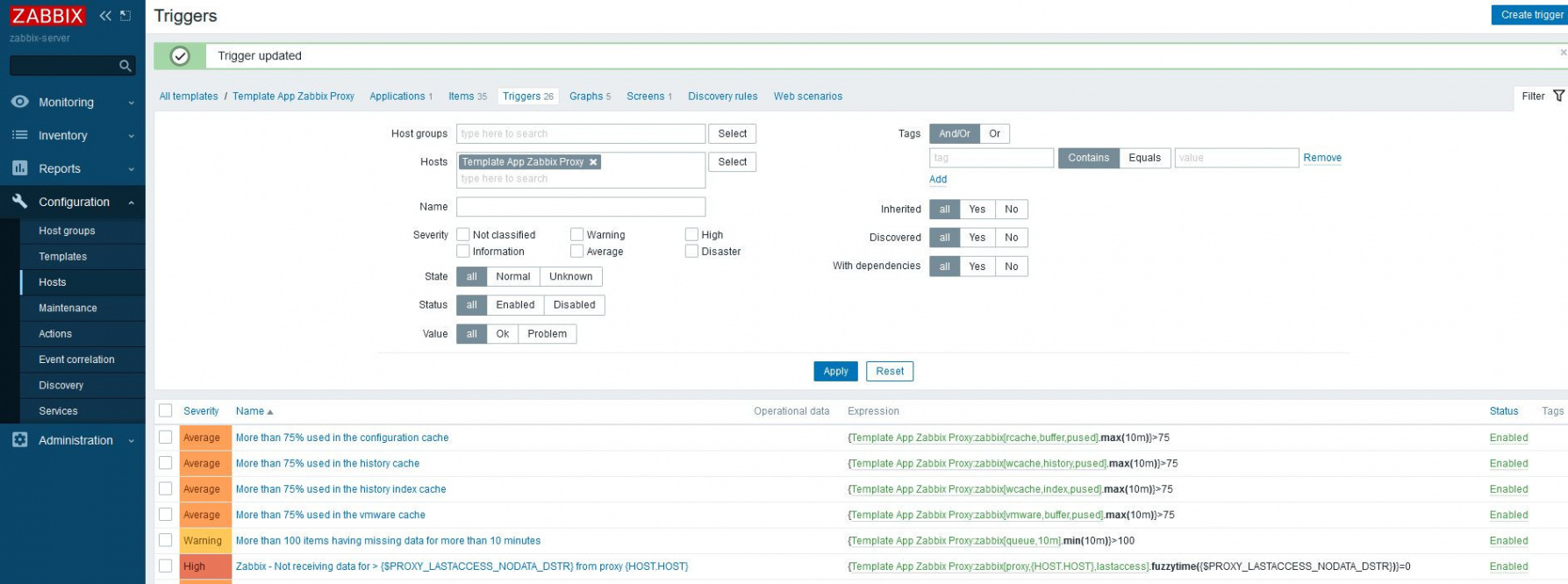This screenshot has width=1568, height=584.
Task: Click the tag name input field
Action: pyautogui.click(x=992, y=158)
